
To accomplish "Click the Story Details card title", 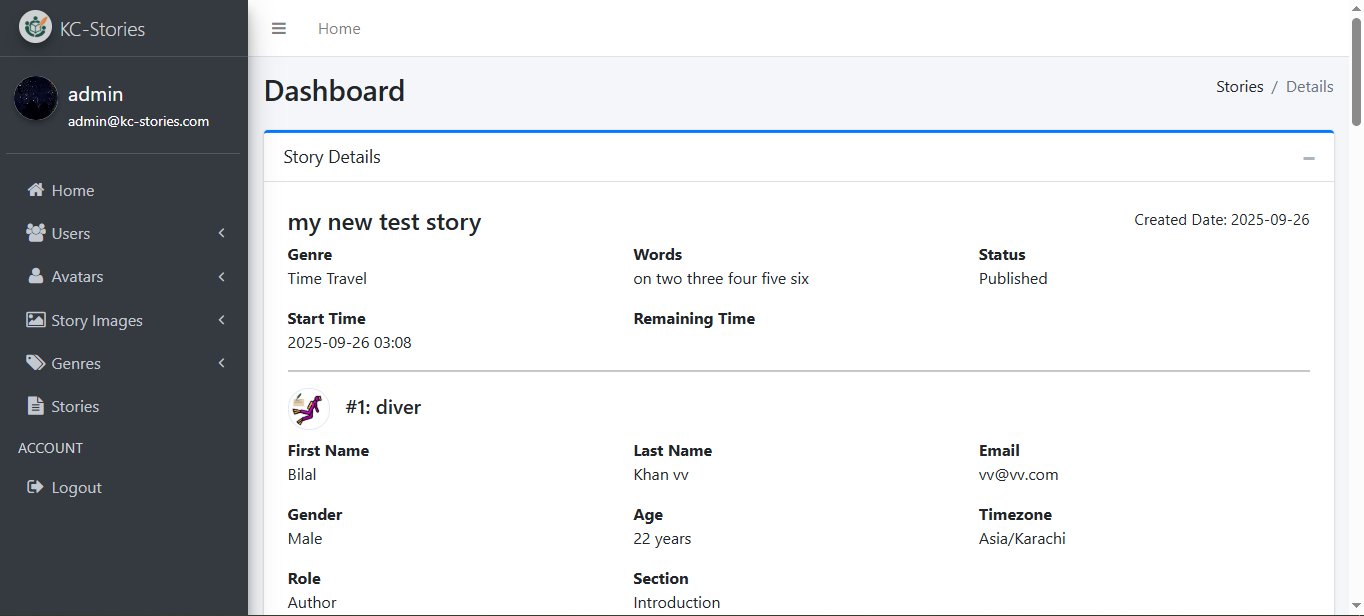I will [x=332, y=157].
